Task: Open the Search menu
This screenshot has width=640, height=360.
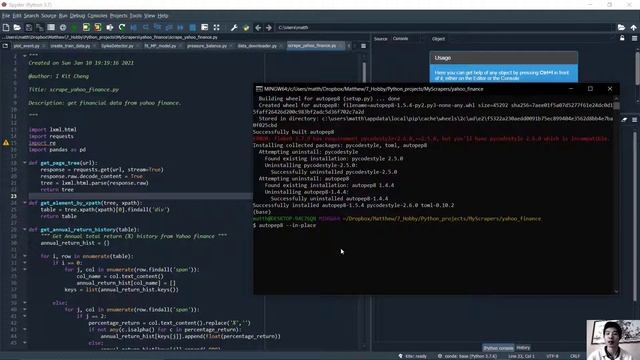Action: 31,16
